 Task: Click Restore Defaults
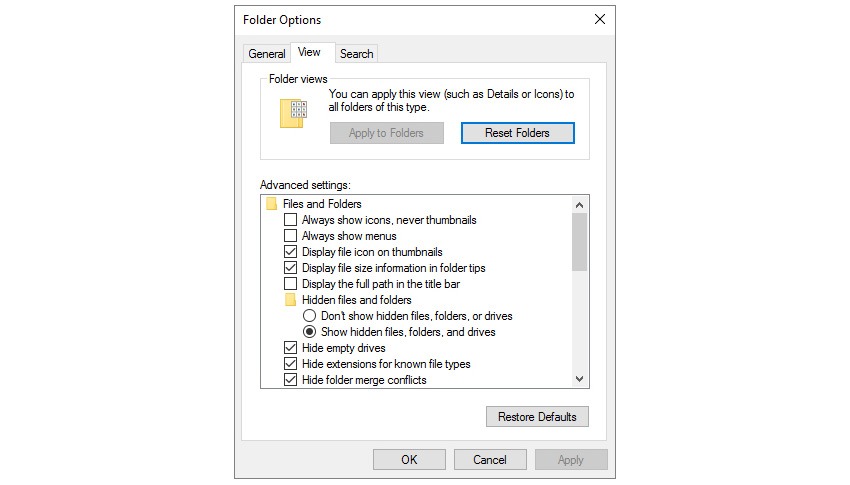pyautogui.click(x=537, y=417)
